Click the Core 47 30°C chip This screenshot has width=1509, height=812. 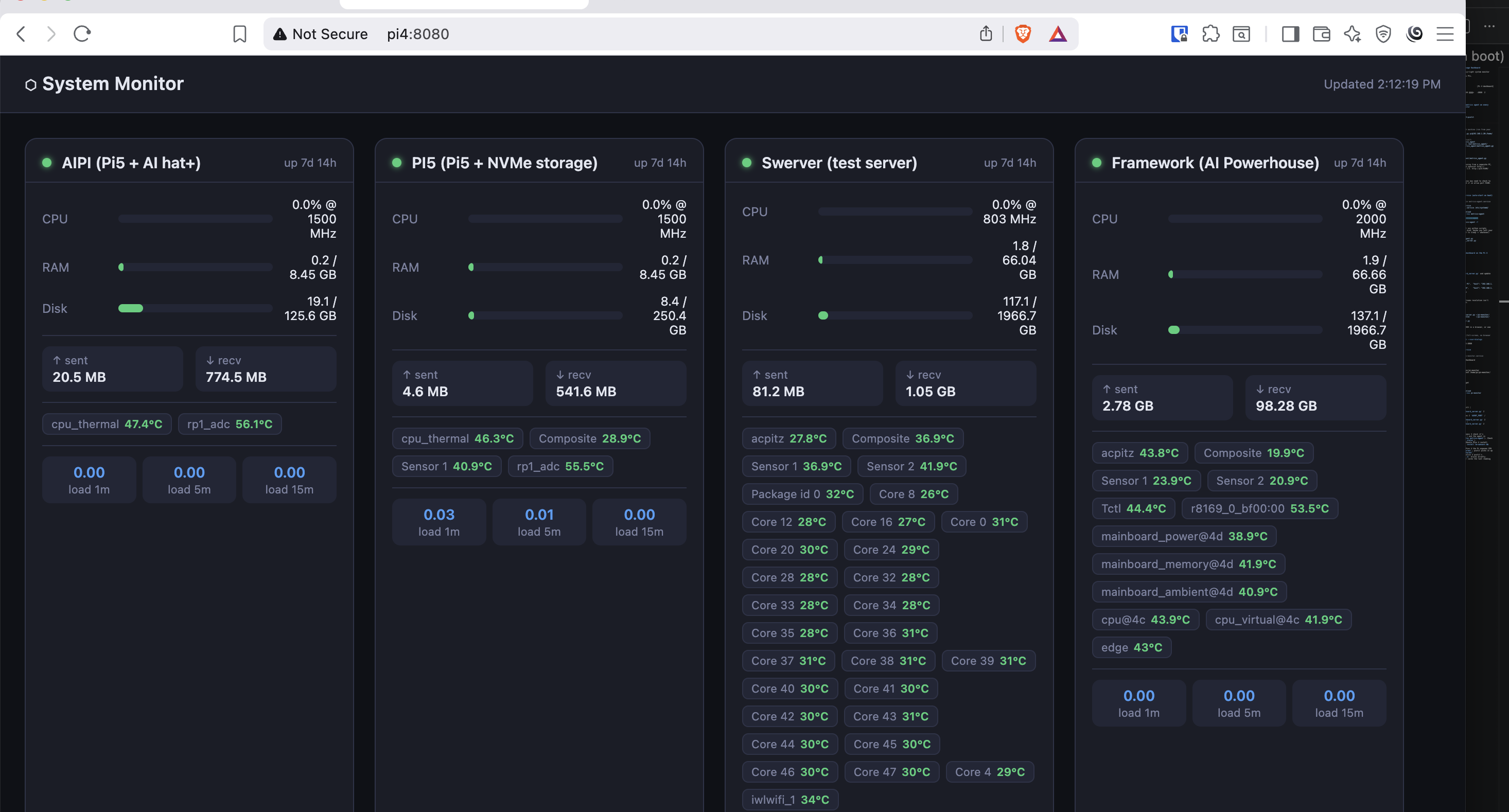click(x=891, y=772)
